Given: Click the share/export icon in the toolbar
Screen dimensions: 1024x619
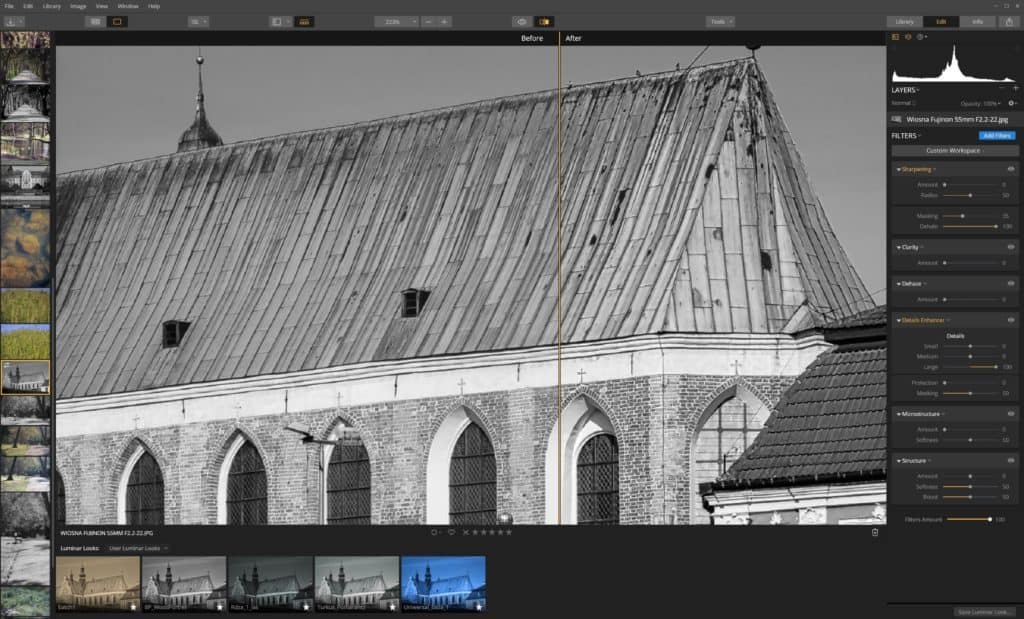Looking at the screenshot, I should click(1010, 21).
